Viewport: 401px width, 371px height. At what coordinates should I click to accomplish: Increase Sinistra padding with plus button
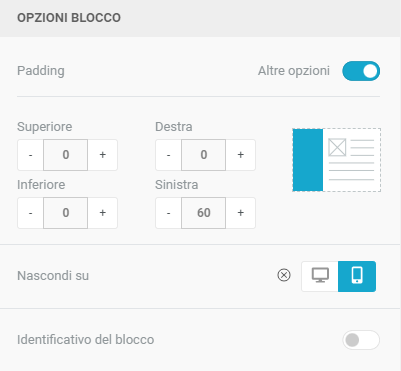click(x=241, y=213)
